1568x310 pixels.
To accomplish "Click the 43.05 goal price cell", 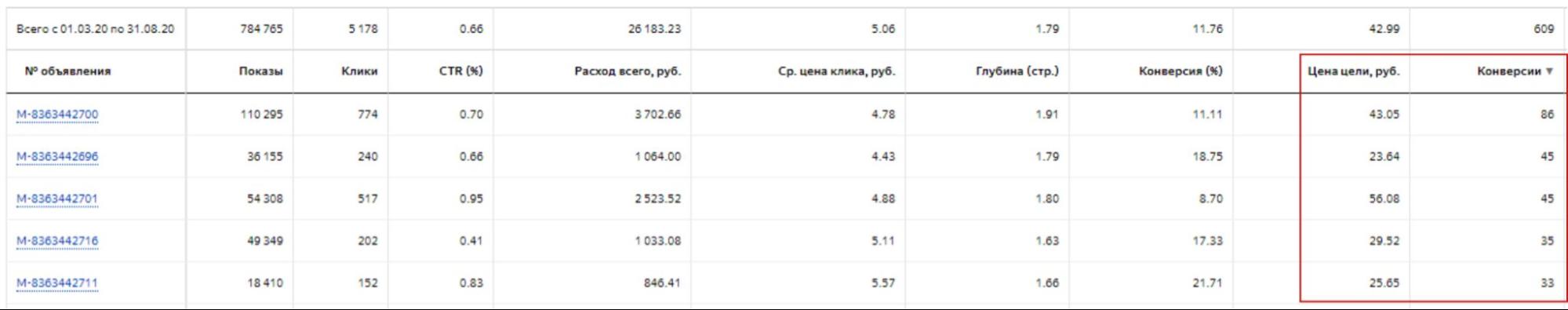I will 1384,115.
